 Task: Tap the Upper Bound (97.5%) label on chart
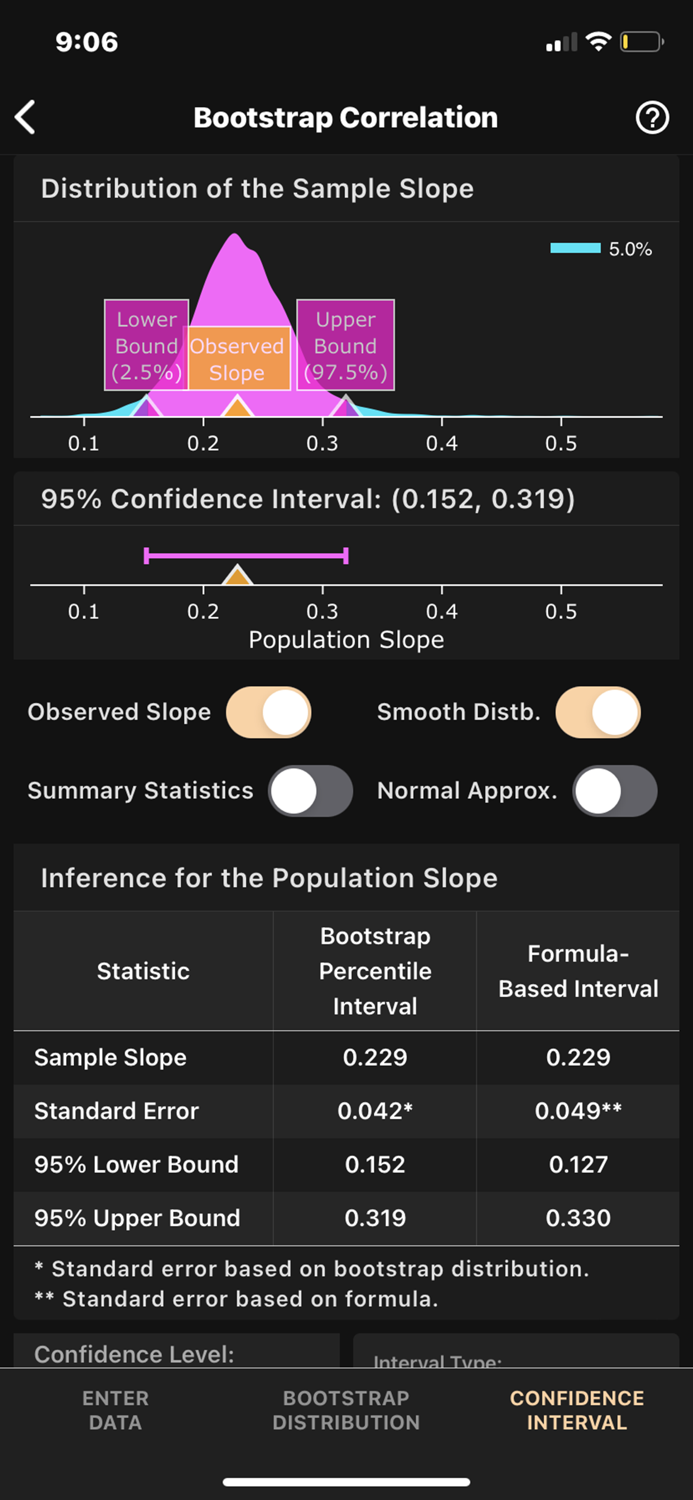(x=344, y=345)
